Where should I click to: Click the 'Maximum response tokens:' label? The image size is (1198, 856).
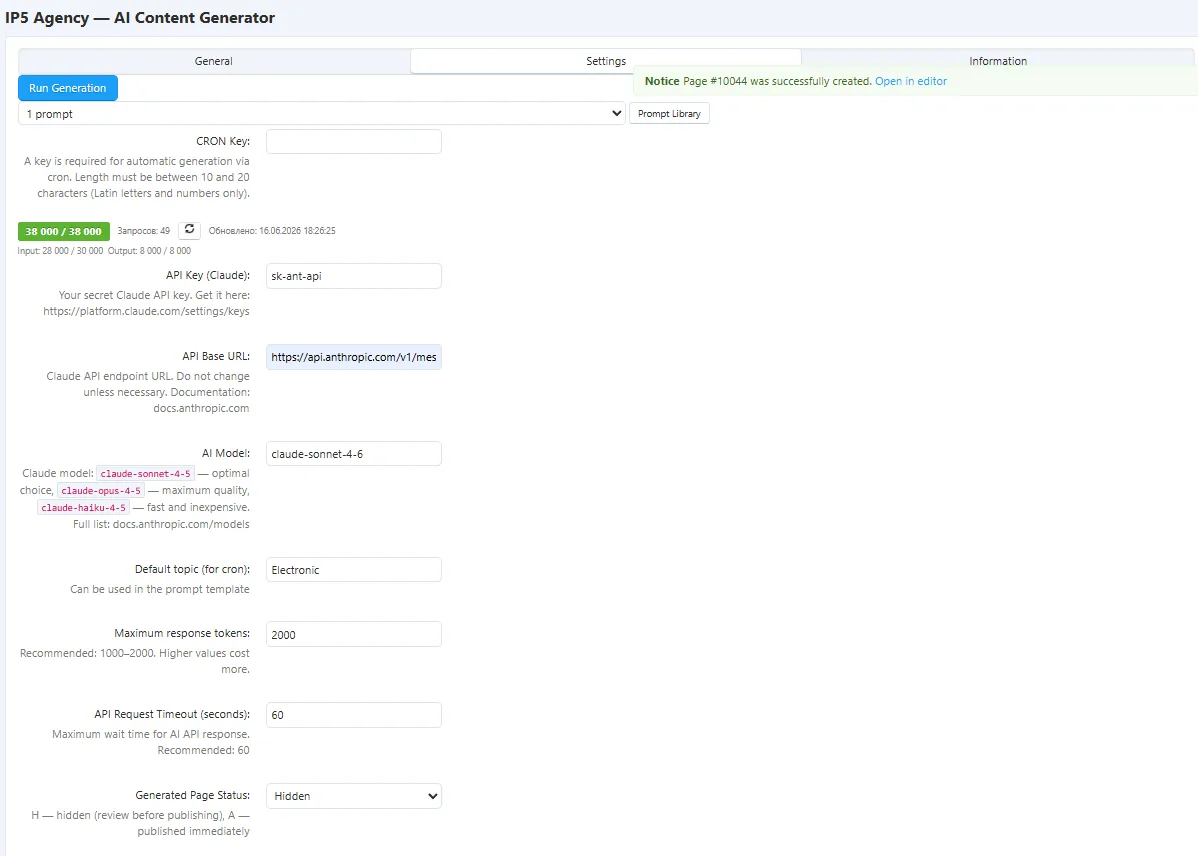point(182,634)
